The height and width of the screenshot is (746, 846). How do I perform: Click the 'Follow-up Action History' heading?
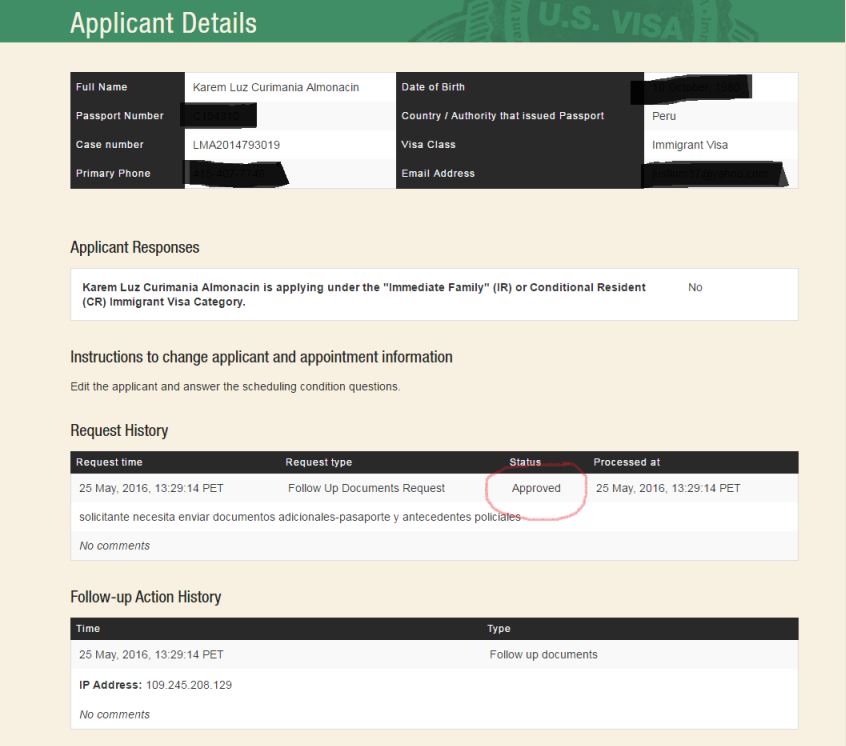[x=146, y=597]
